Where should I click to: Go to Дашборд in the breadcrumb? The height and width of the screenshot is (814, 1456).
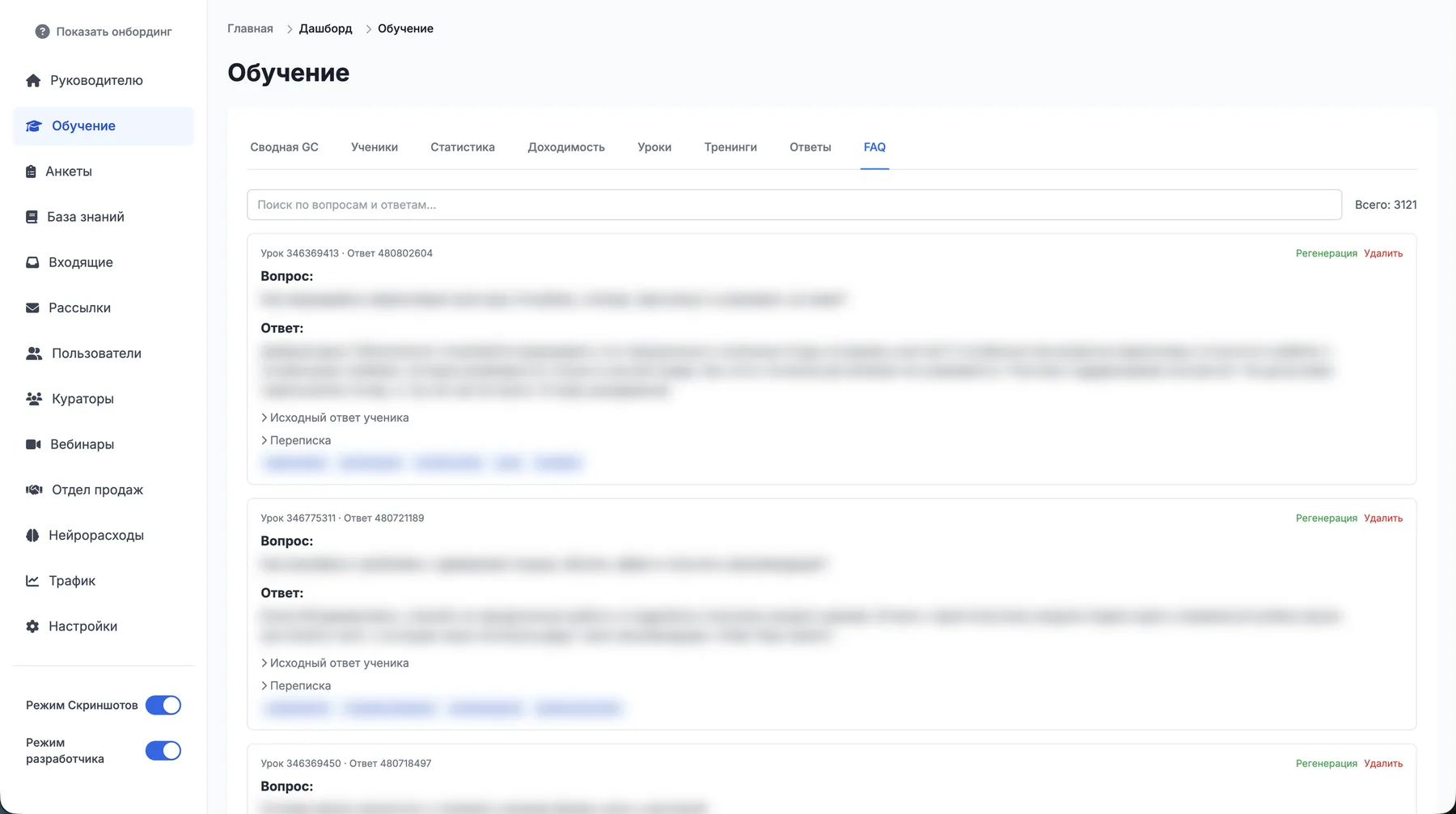(326, 28)
